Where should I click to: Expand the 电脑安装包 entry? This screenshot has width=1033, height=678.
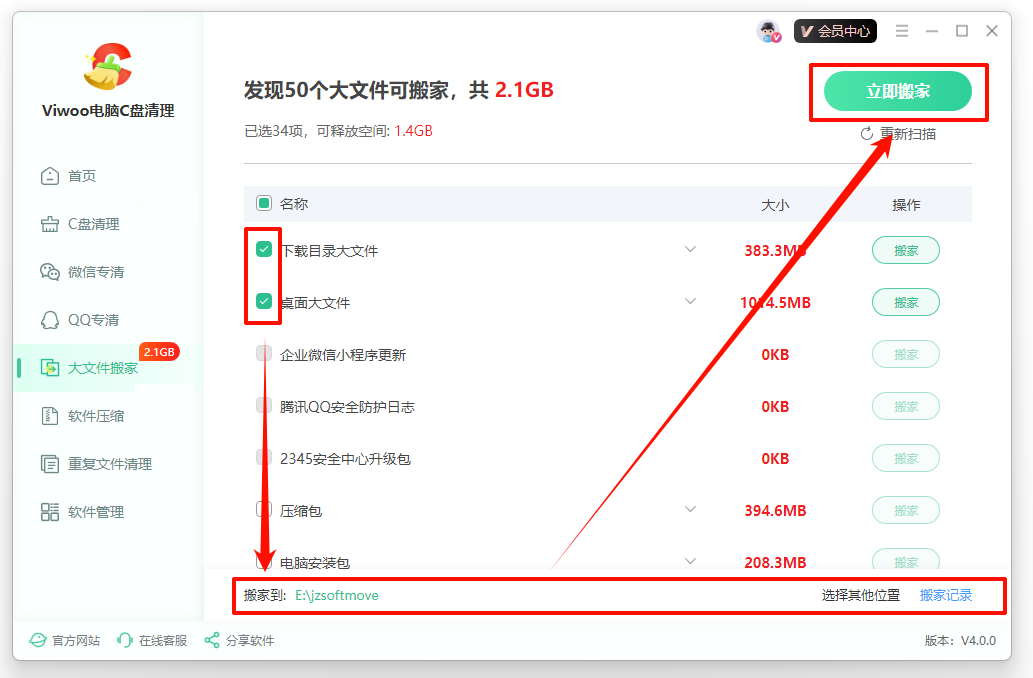click(690, 562)
